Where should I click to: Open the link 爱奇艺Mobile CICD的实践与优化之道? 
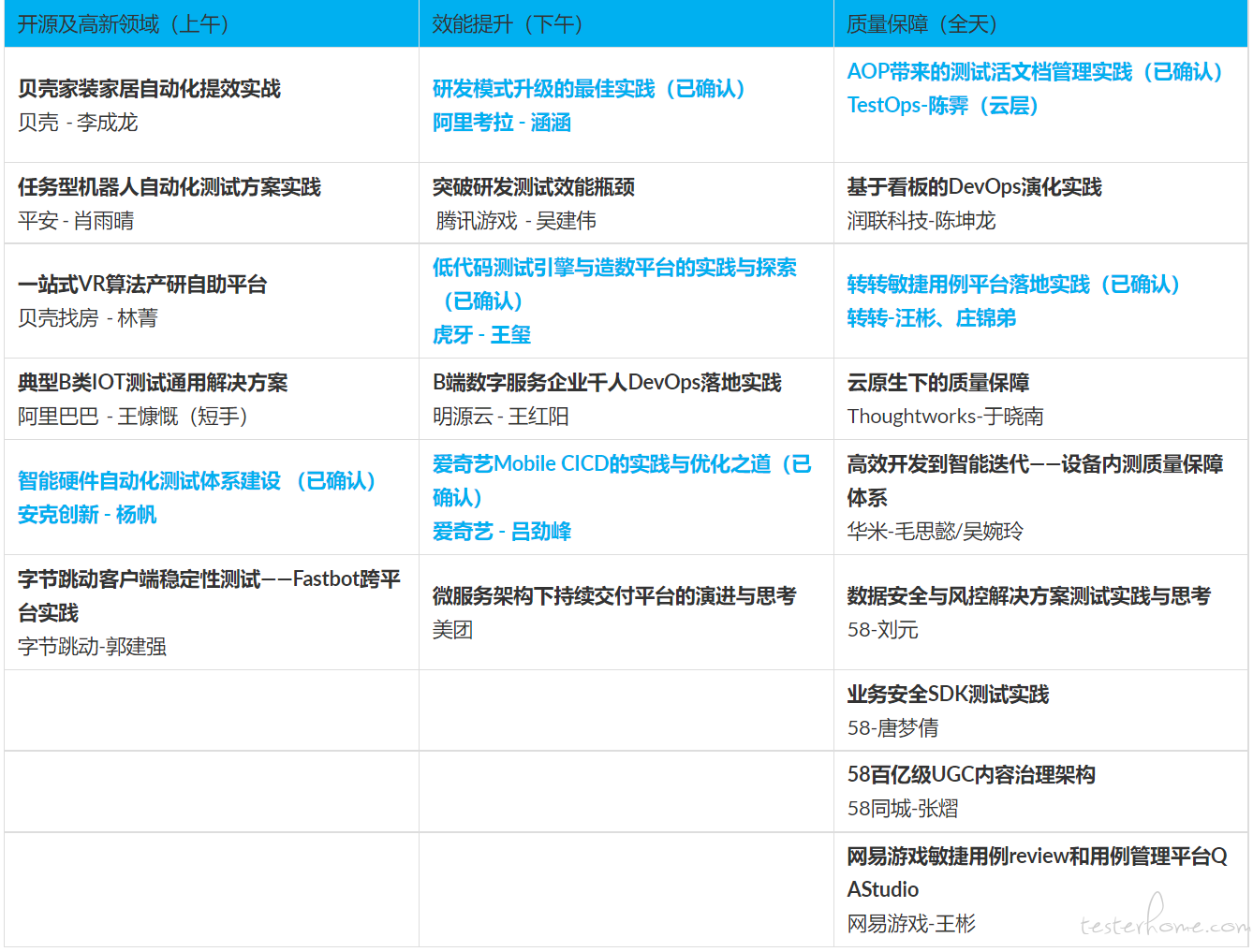click(622, 481)
